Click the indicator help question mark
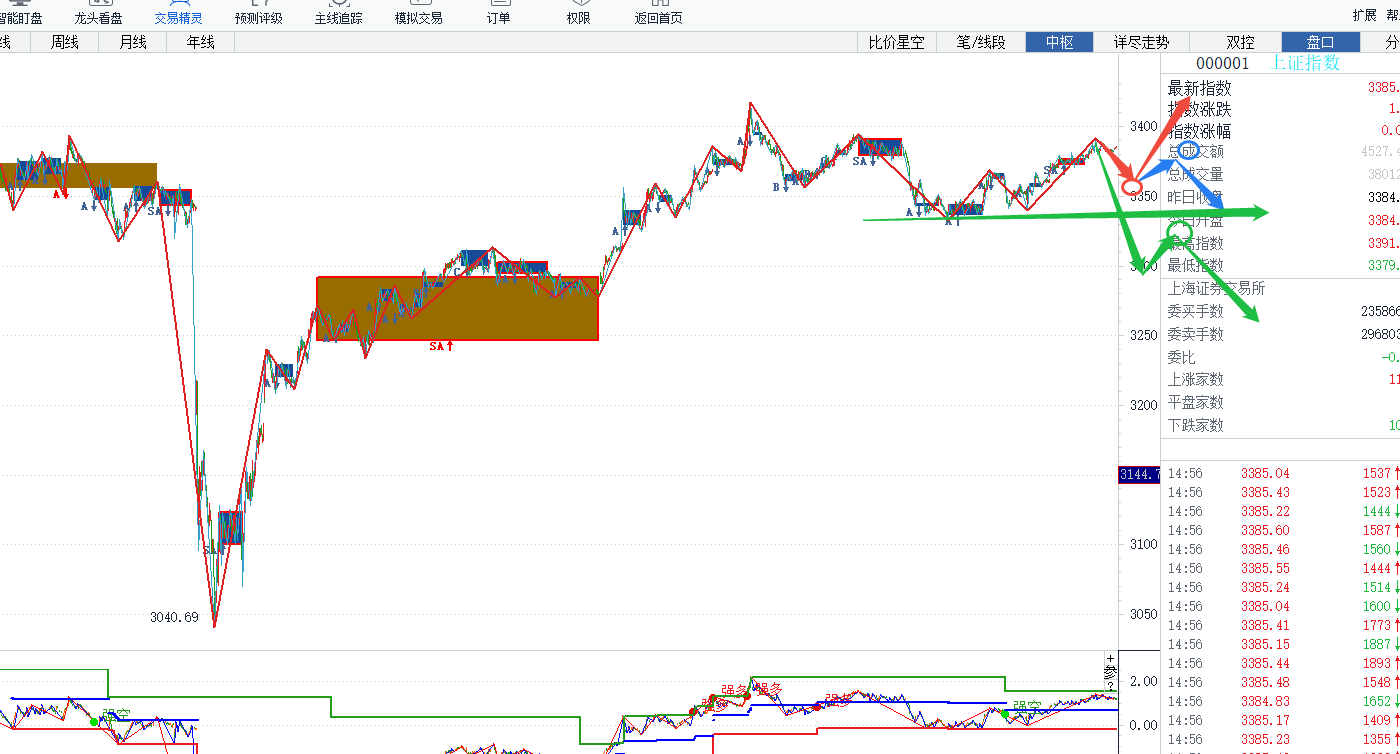The height and width of the screenshot is (754, 1400). tap(1109, 686)
